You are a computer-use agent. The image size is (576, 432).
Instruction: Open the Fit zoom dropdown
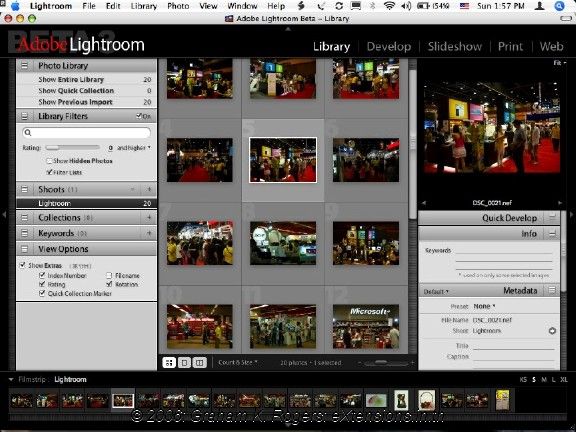(559, 63)
